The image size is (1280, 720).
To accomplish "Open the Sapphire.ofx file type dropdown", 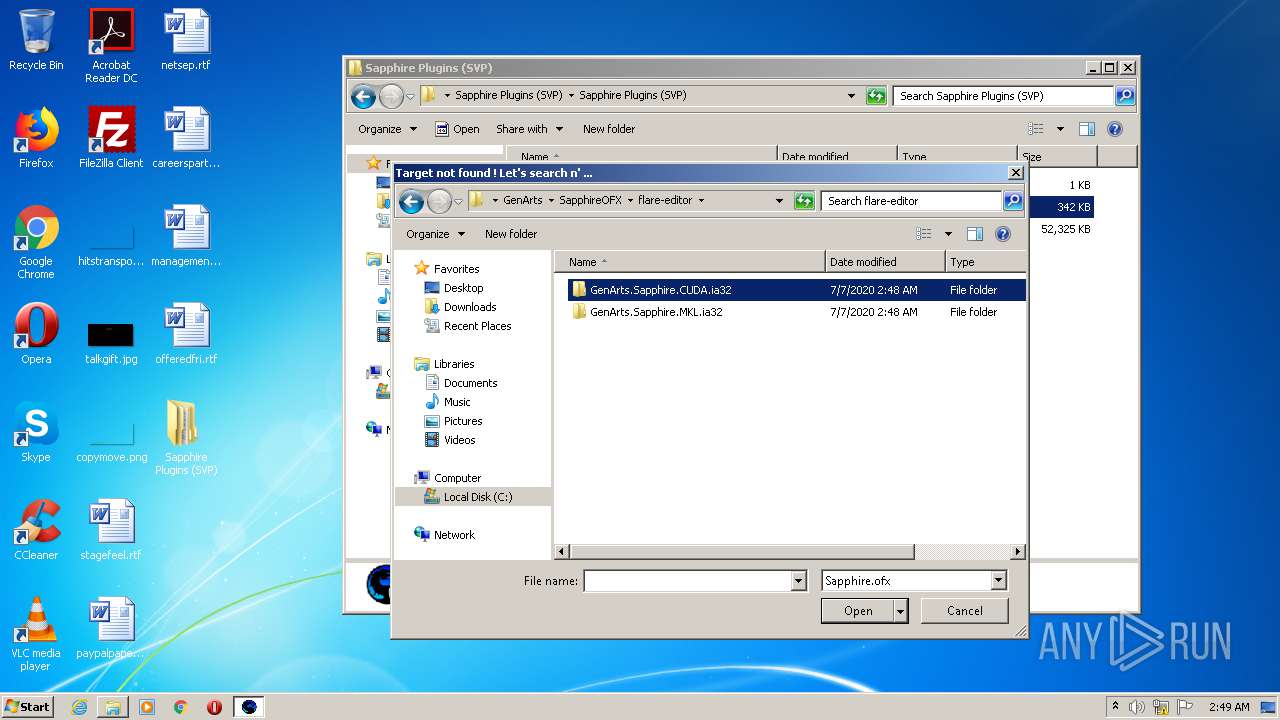I will [x=998, y=581].
